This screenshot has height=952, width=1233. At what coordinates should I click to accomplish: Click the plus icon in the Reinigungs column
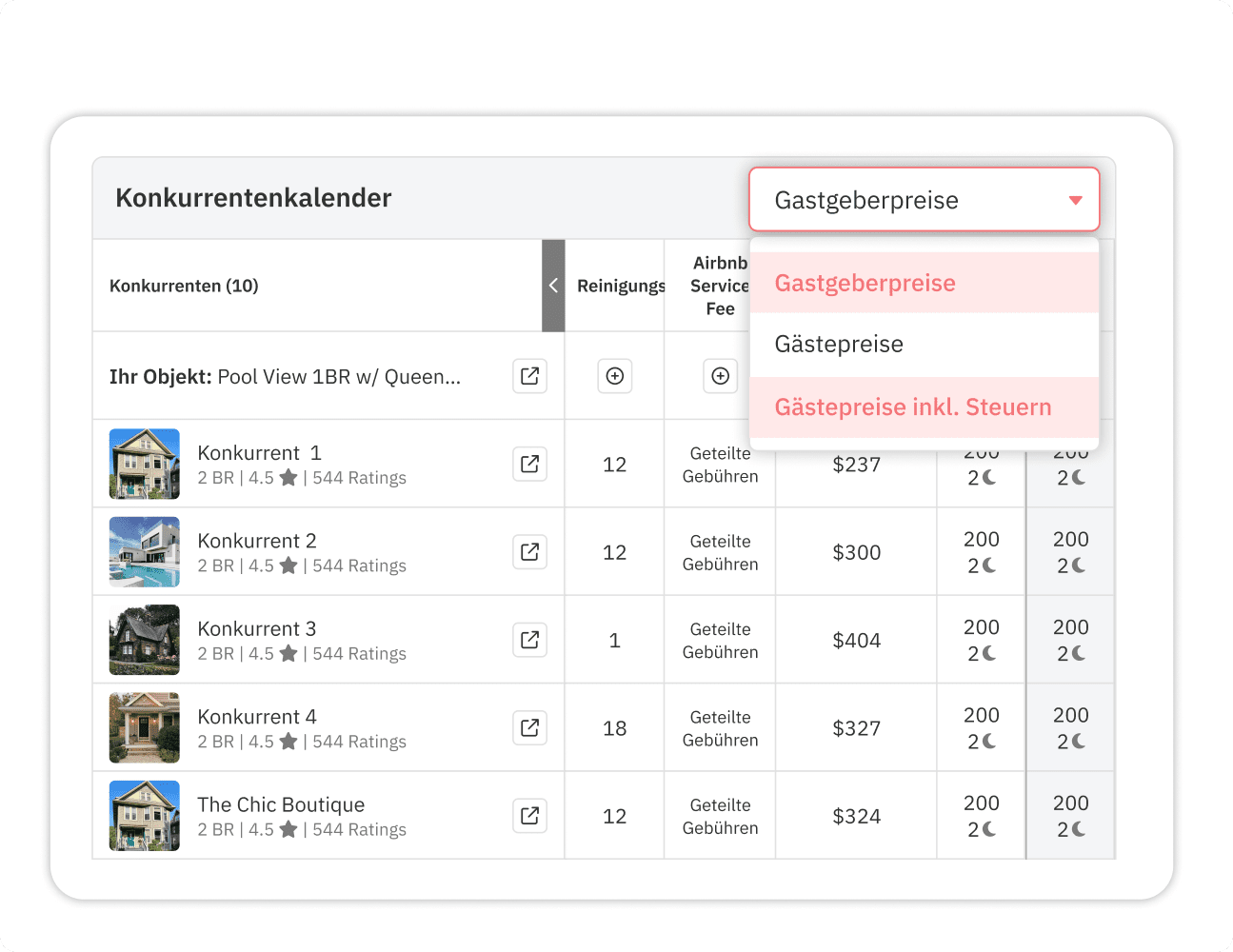pos(615,376)
